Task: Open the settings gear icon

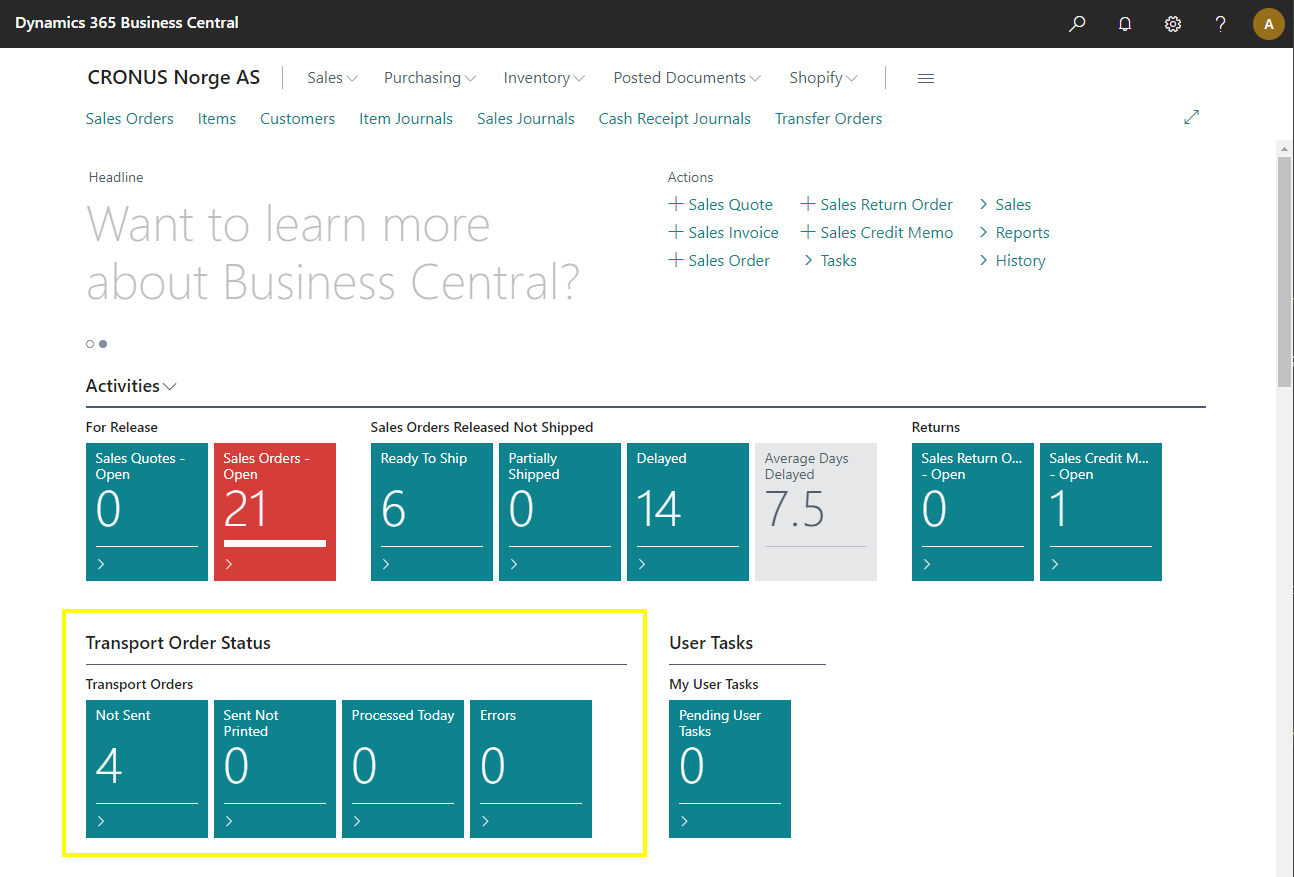Action: coord(1173,24)
